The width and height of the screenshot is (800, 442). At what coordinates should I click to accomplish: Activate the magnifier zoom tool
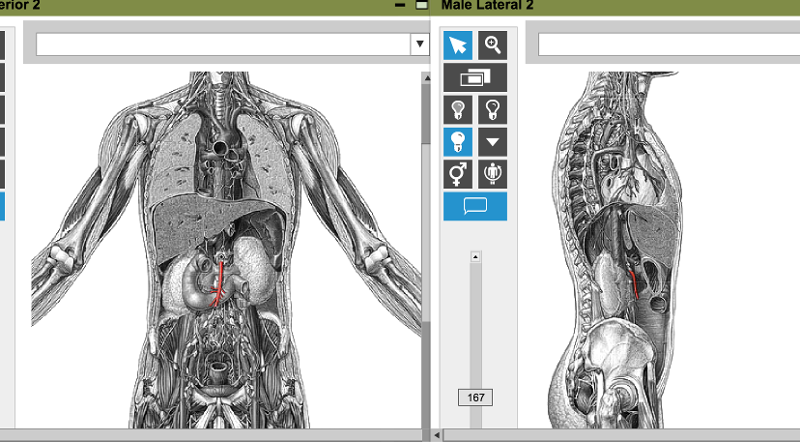(x=492, y=45)
